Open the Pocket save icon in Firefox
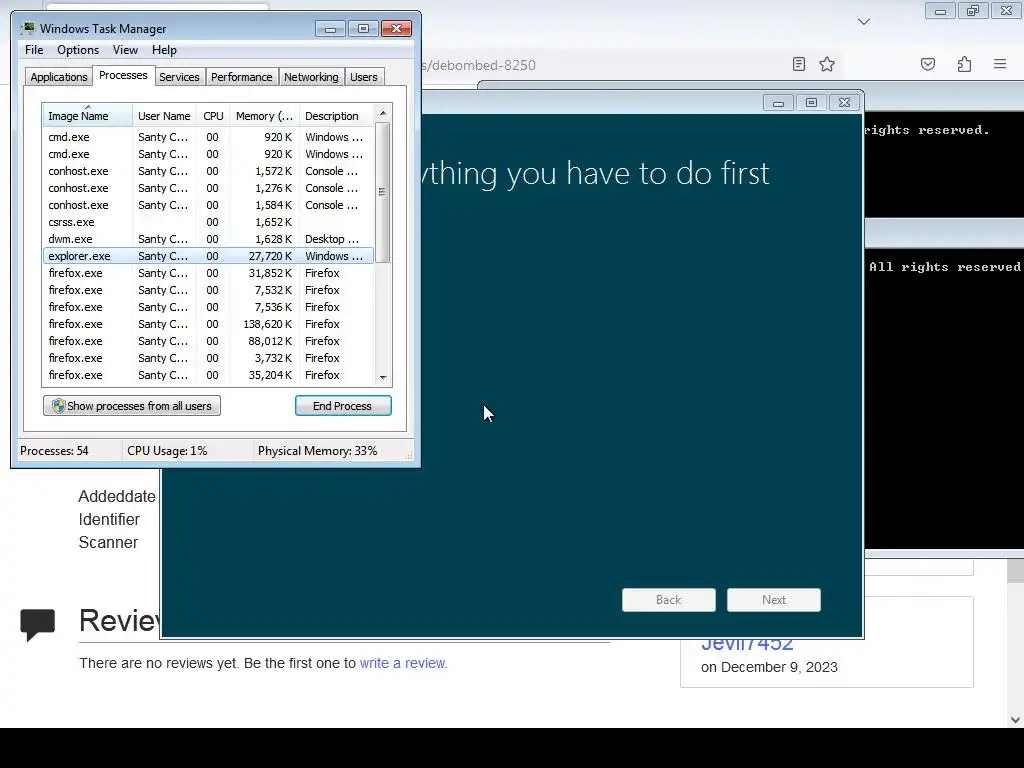Image resolution: width=1024 pixels, height=768 pixels. pyautogui.click(x=927, y=64)
